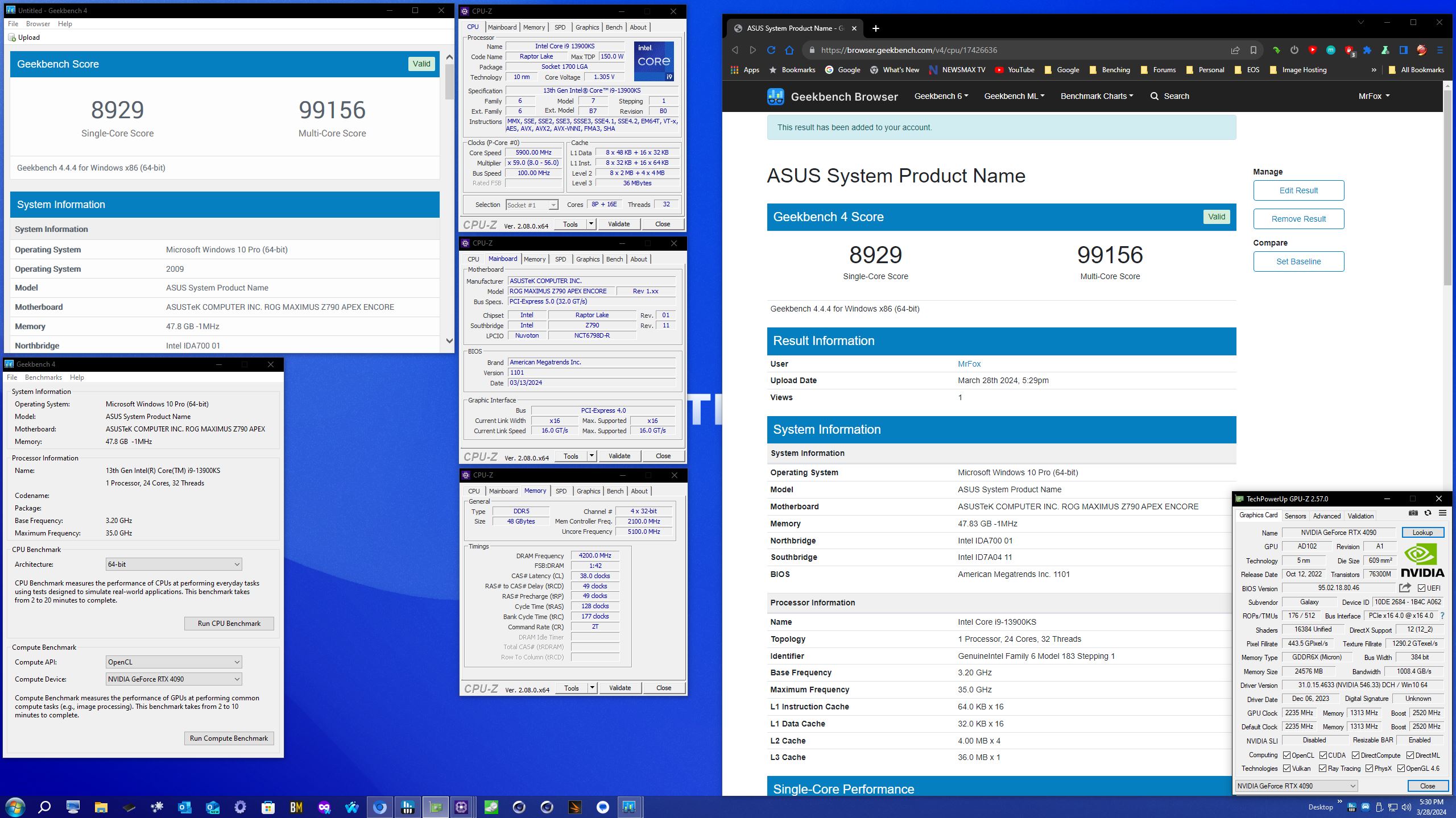The height and width of the screenshot is (818, 1456).
Task: Click the power button extension icon
Action: coord(1294,50)
